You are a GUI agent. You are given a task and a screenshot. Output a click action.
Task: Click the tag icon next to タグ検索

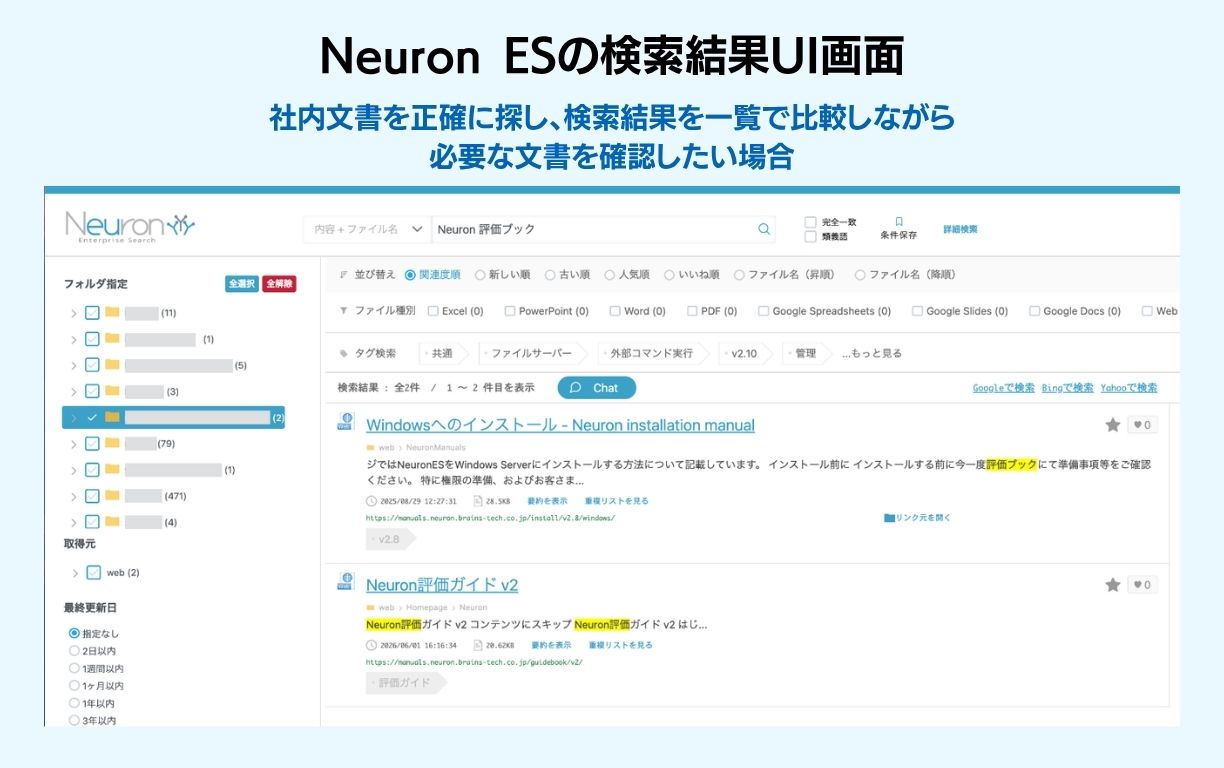345,353
